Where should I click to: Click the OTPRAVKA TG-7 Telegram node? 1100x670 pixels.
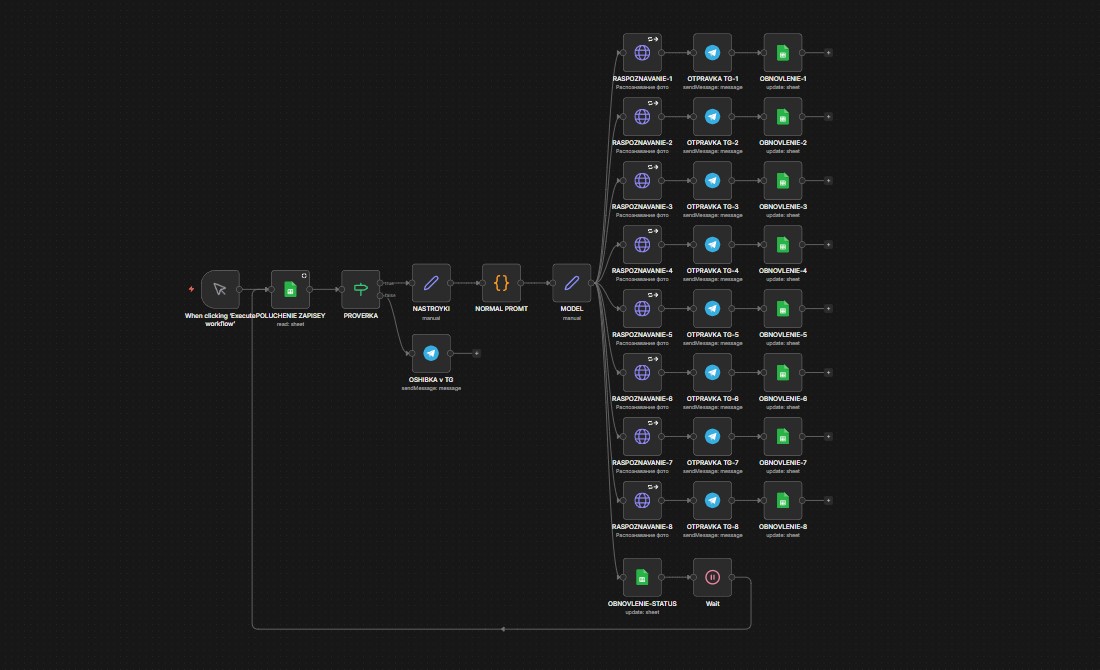tap(712, 437)
